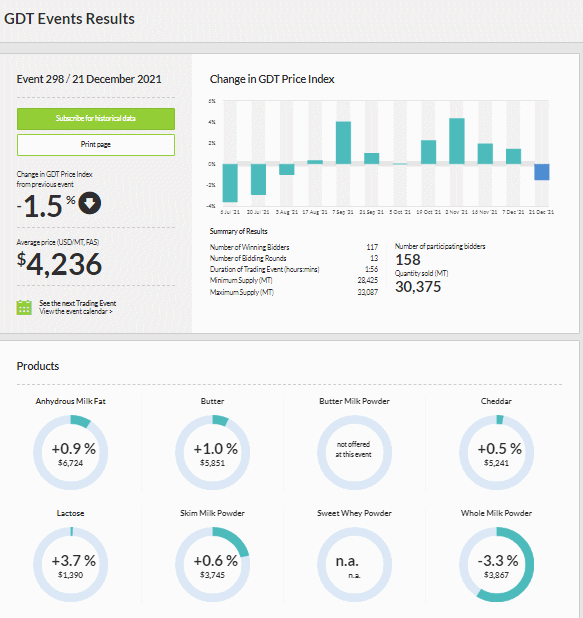Select the Anhydrous Milk Fat donut chart
The image size is (583, 618).
pos(71,452)
